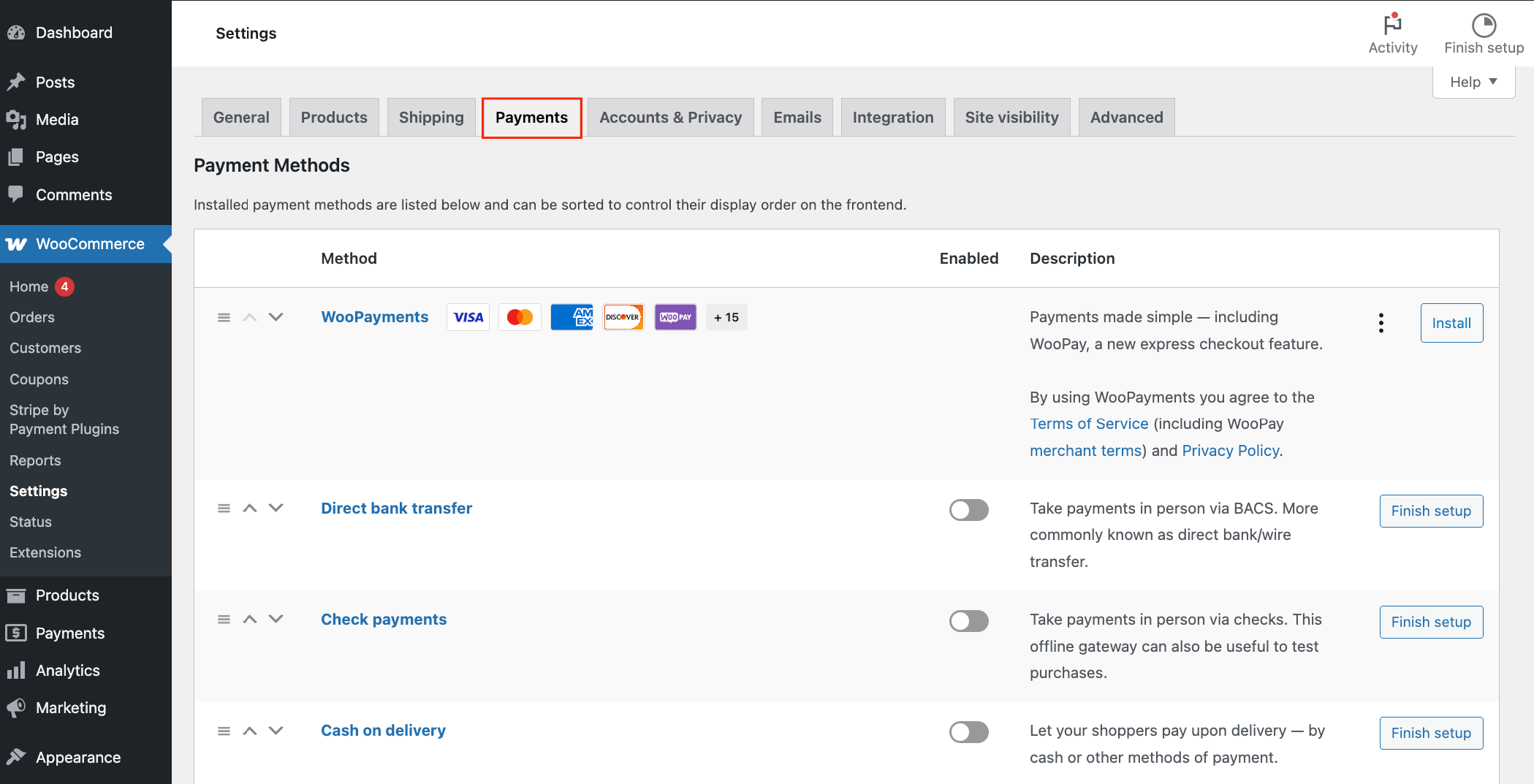The width and height of the screenshot is (1534, 784).
Task: Click Finish setup for Check payments
Action: (1431, 622)
